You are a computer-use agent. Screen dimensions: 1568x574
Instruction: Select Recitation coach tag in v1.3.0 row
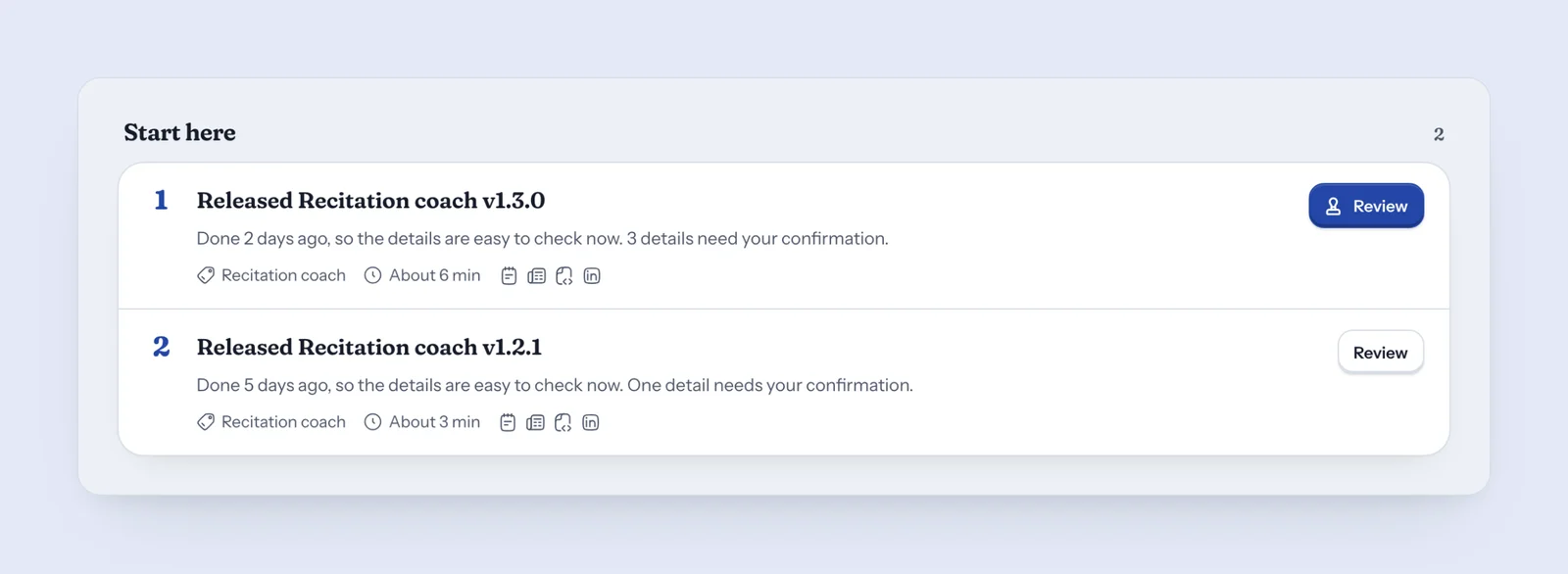pos(283,276)
